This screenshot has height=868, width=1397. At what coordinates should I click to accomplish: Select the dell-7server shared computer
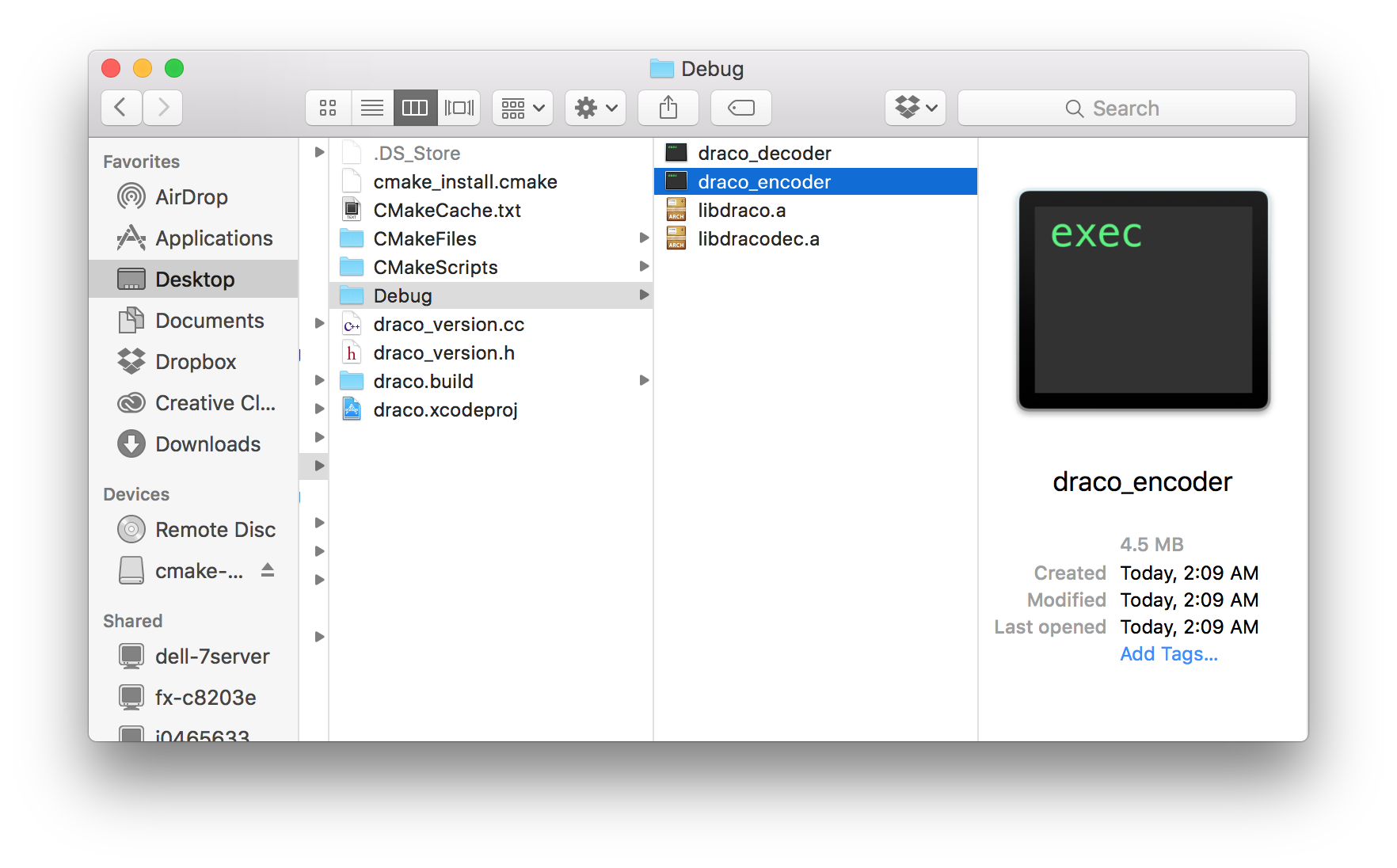(x=212, y=657)
